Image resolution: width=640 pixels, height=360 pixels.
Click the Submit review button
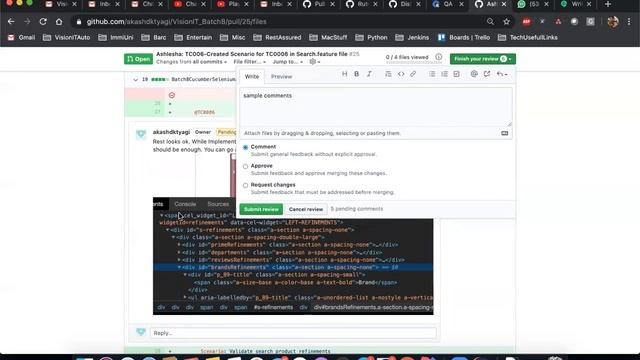coord(261,209)
